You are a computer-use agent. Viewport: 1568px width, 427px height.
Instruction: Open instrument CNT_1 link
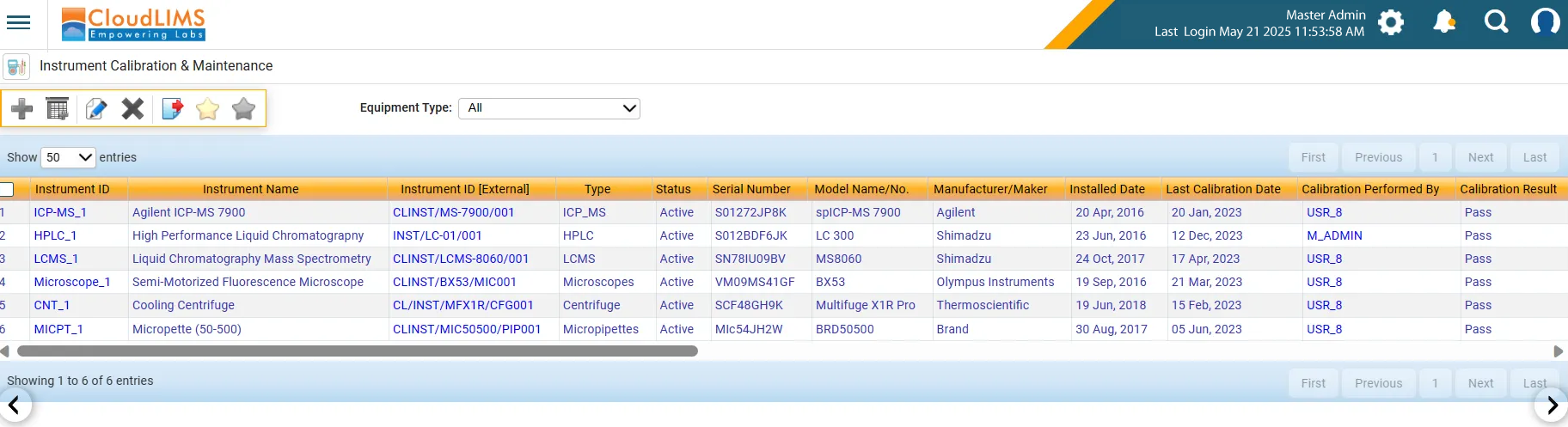pyautogui.click(x=52, y=305)
